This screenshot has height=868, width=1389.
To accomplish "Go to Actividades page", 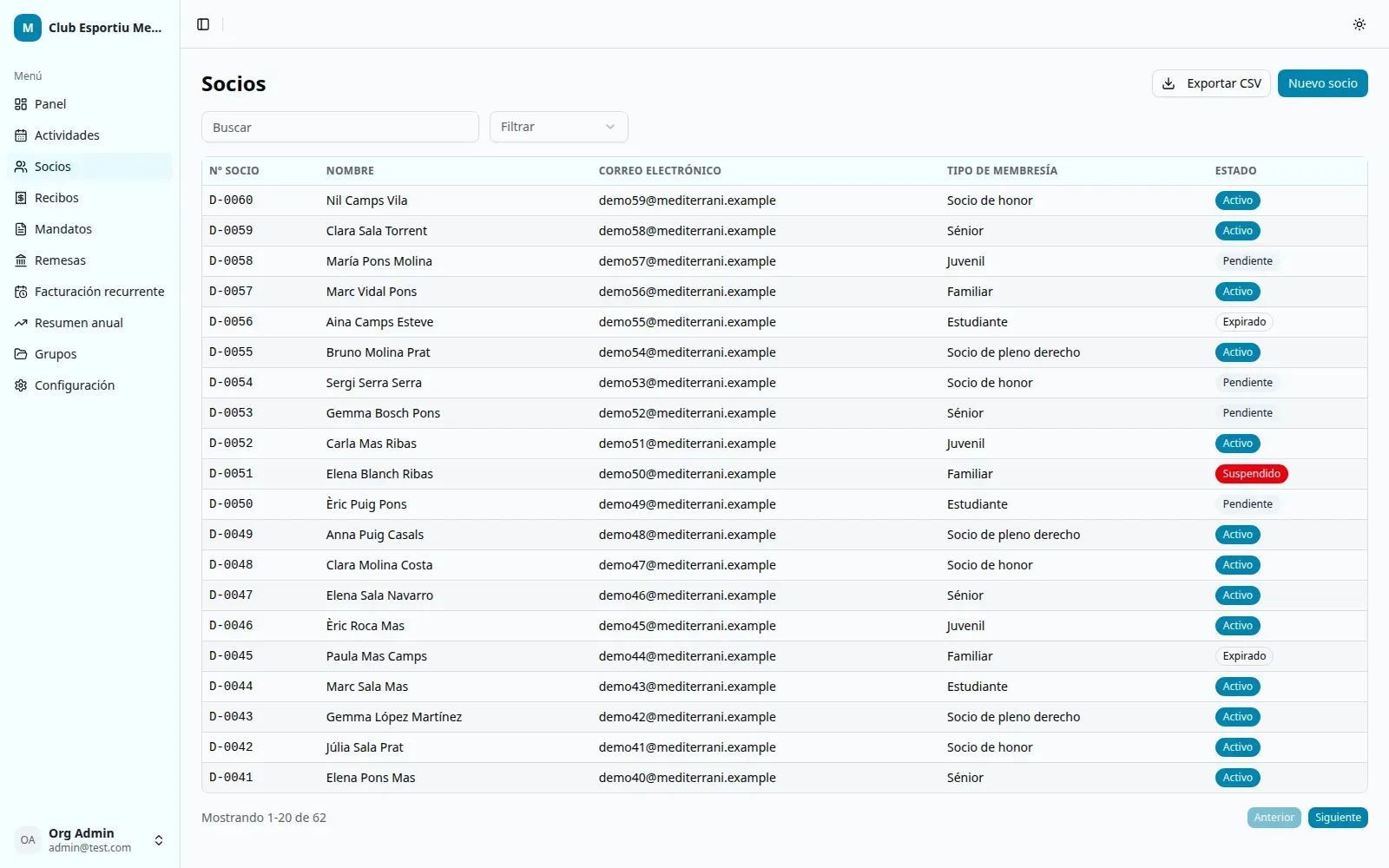I will [x=89, y=135].
